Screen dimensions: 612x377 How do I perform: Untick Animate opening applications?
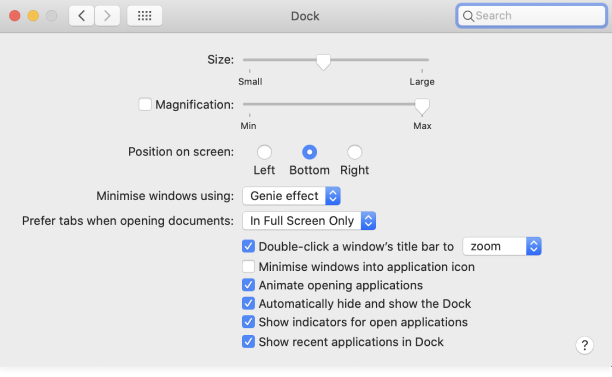pos(248,285)
